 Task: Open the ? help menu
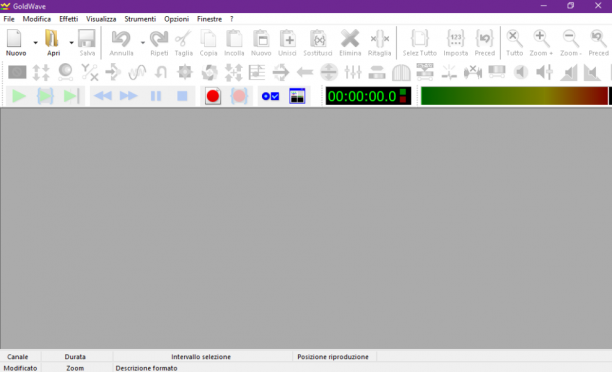point(231,19)
